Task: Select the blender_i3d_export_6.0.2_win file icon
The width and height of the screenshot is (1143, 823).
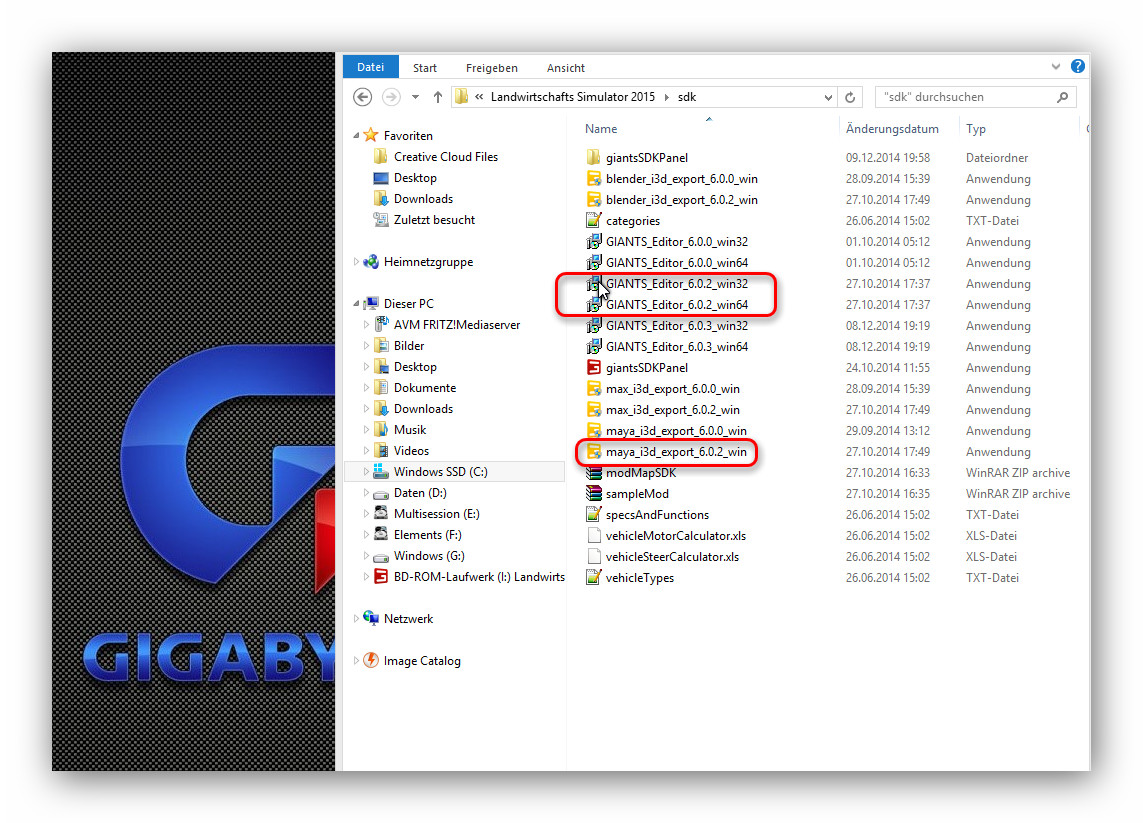Action: click(x=593, y=200)
